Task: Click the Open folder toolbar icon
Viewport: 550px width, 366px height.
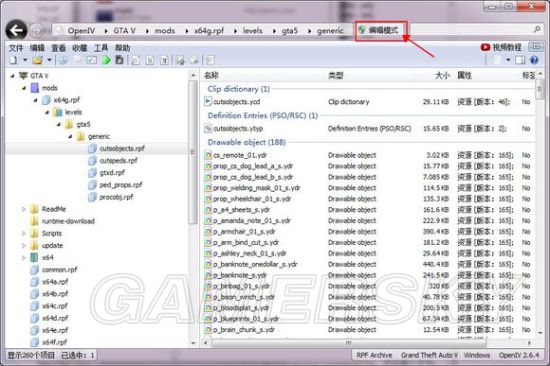Action: pyautogui.click(x=38, y=60)
